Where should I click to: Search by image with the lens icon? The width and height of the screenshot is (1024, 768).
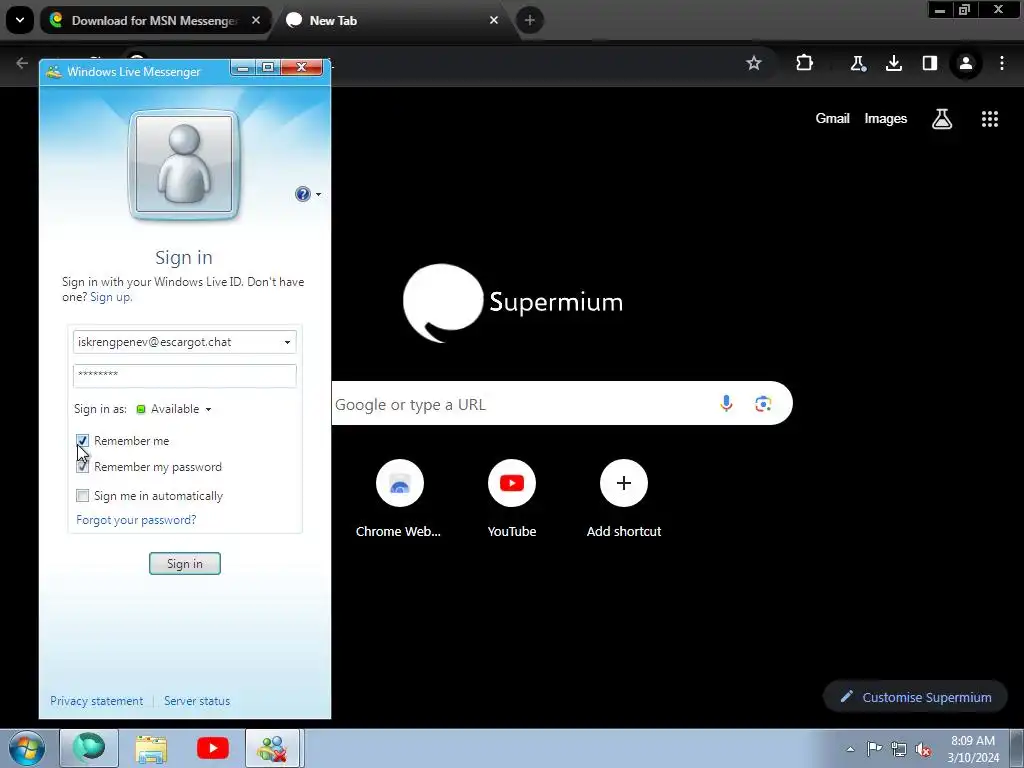[x=763, y=404]
